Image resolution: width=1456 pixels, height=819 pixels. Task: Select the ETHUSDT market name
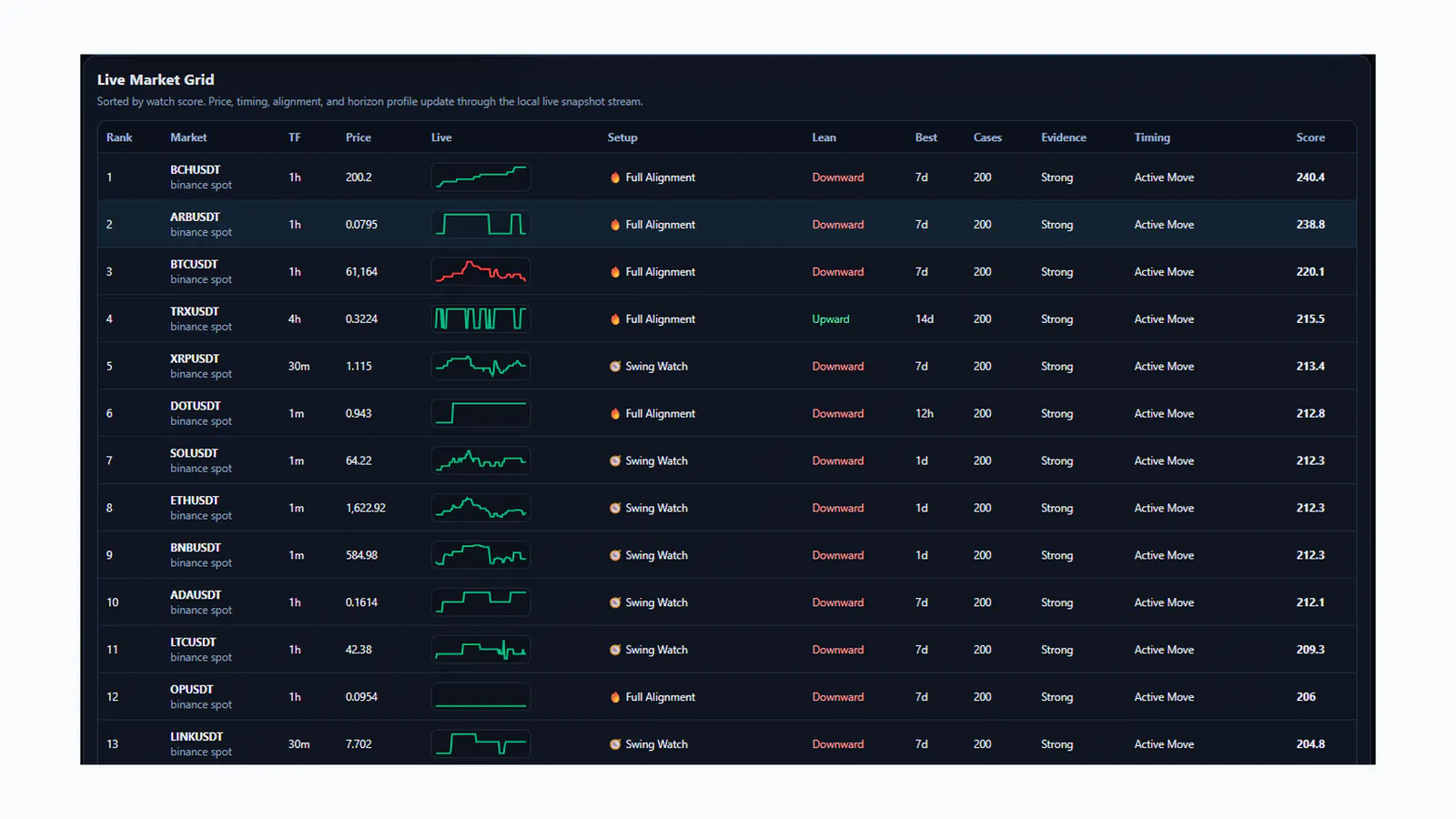coord(195,501)
